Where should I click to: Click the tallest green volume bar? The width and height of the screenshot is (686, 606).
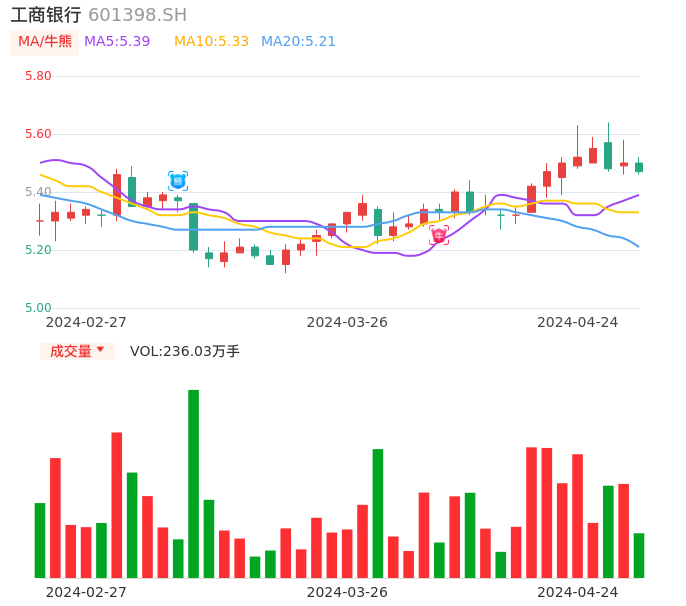[193, 483]
